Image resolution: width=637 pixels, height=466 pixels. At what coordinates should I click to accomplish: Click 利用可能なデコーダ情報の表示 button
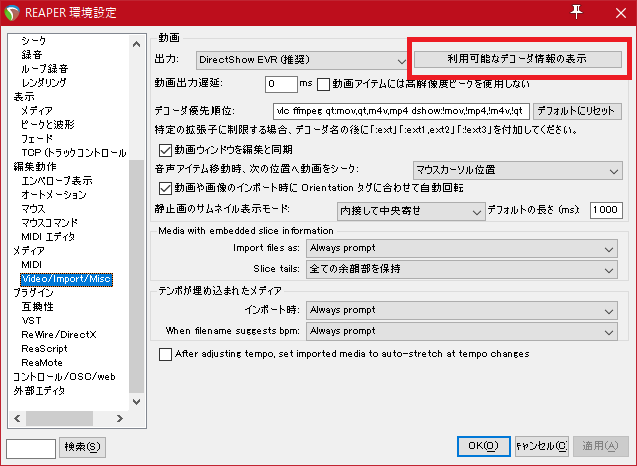tap(518, 59)
